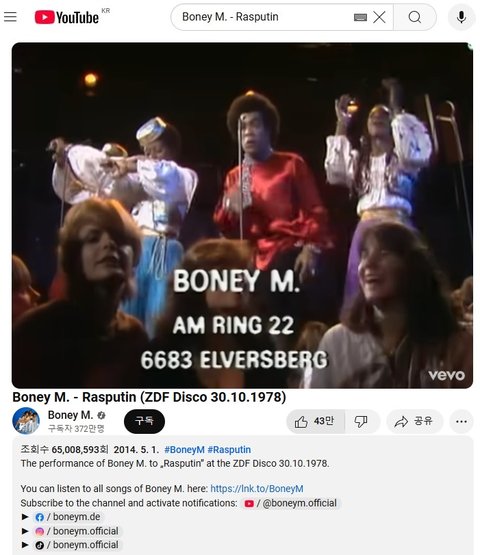Share the video using 공유 button

(414, 421)
